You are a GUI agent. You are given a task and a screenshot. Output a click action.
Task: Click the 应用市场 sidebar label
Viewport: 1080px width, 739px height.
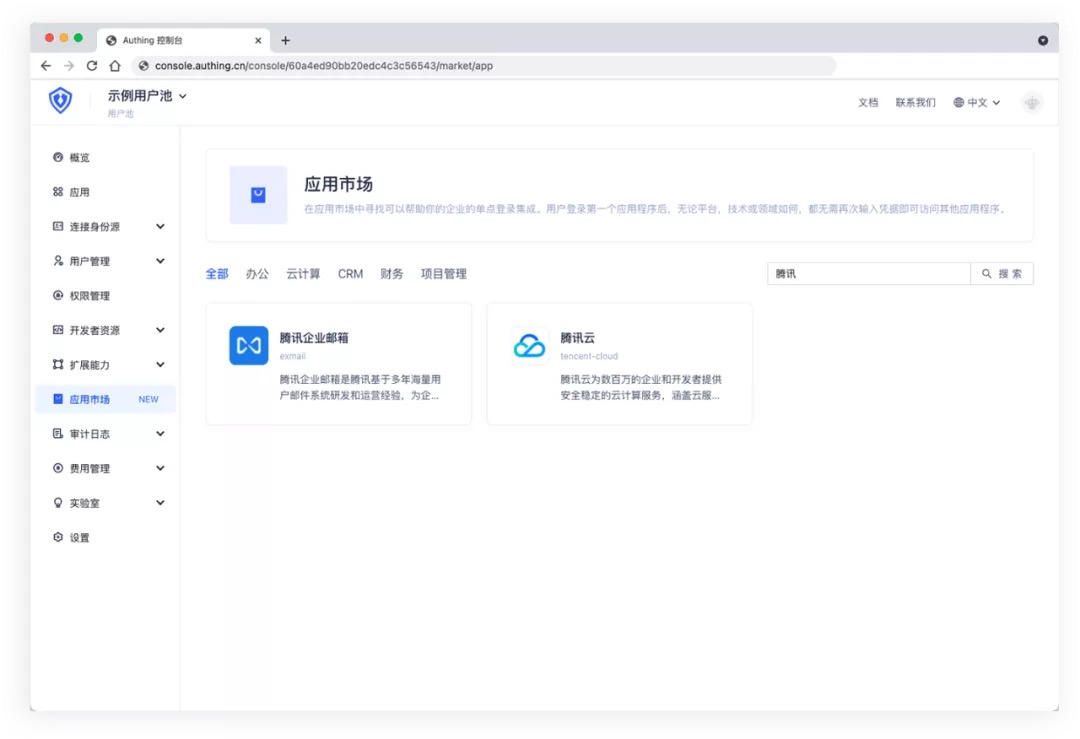pos(90,399)
